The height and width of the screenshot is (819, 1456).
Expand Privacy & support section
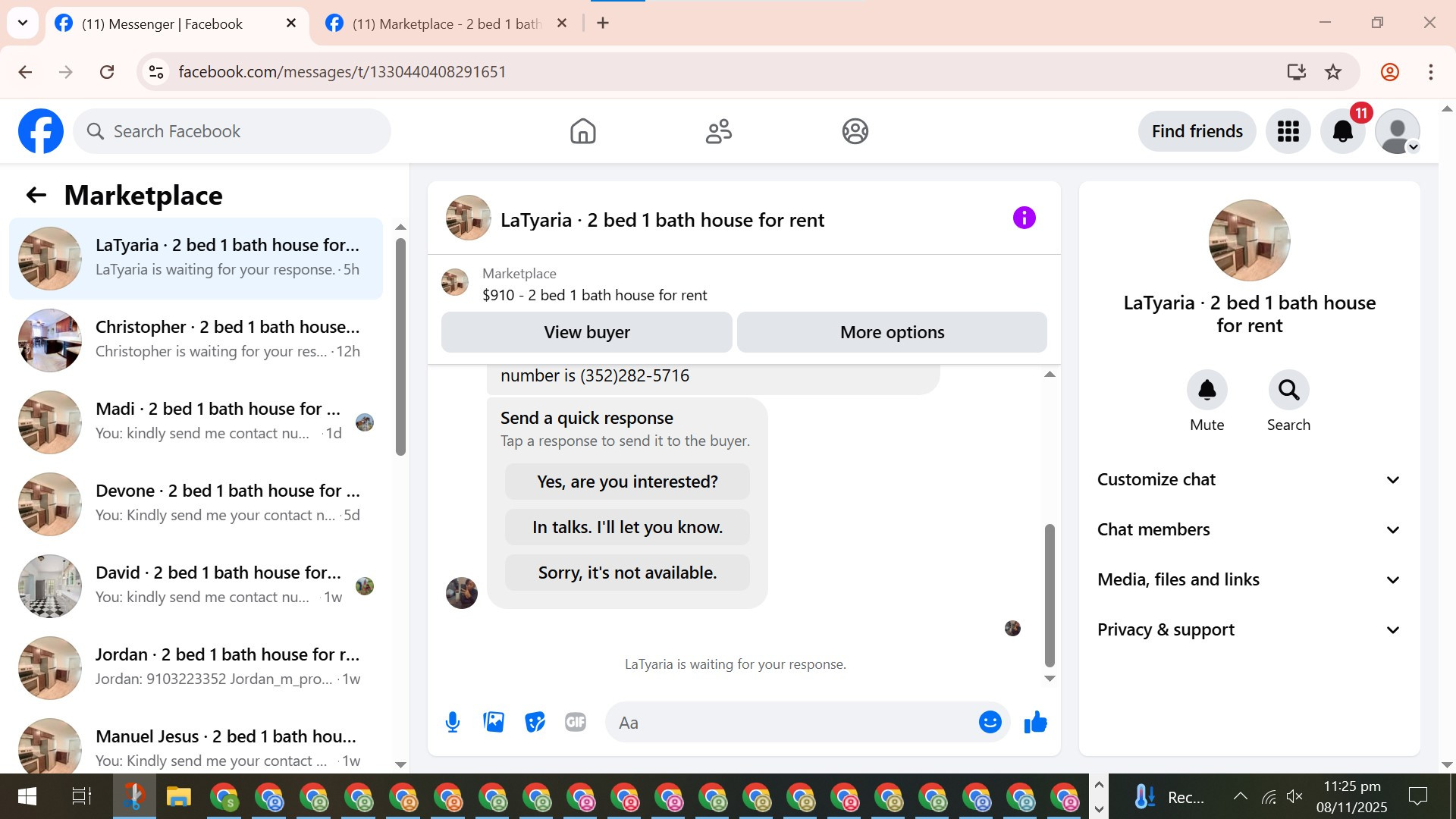tap(1249, 629)
